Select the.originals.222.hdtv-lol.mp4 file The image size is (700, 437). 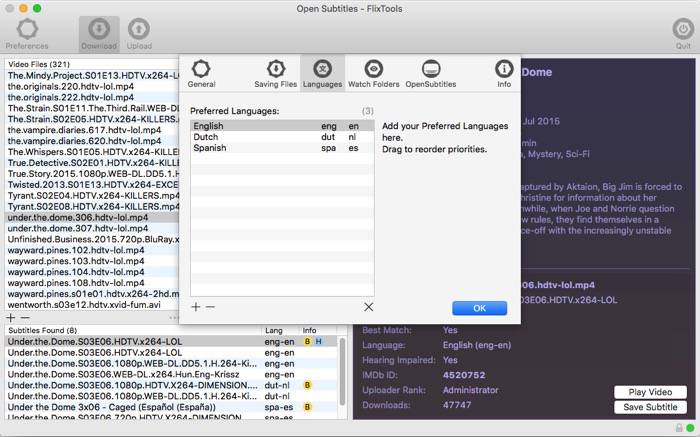point(92,97)
